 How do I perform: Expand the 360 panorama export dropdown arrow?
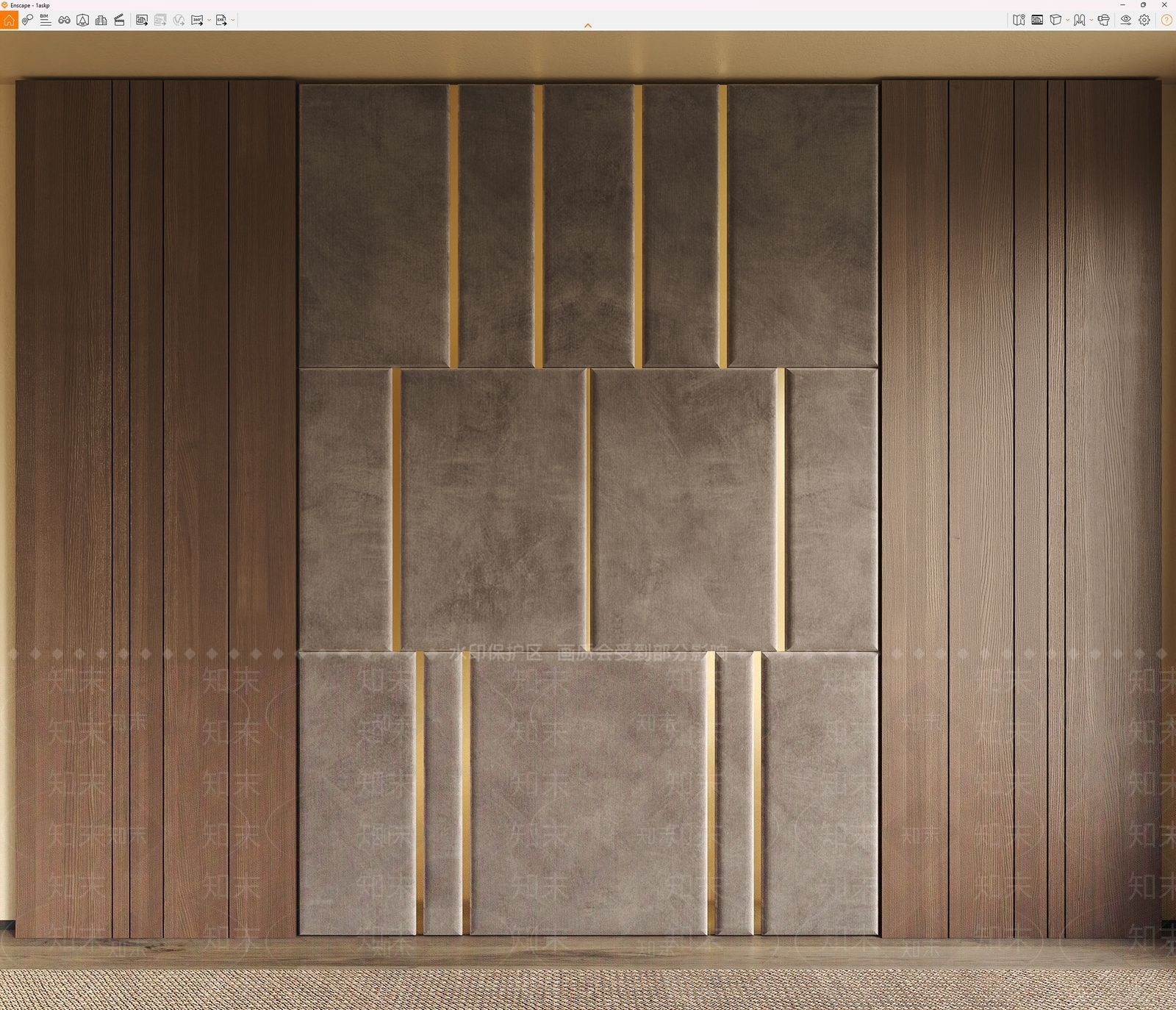point(209,21)
